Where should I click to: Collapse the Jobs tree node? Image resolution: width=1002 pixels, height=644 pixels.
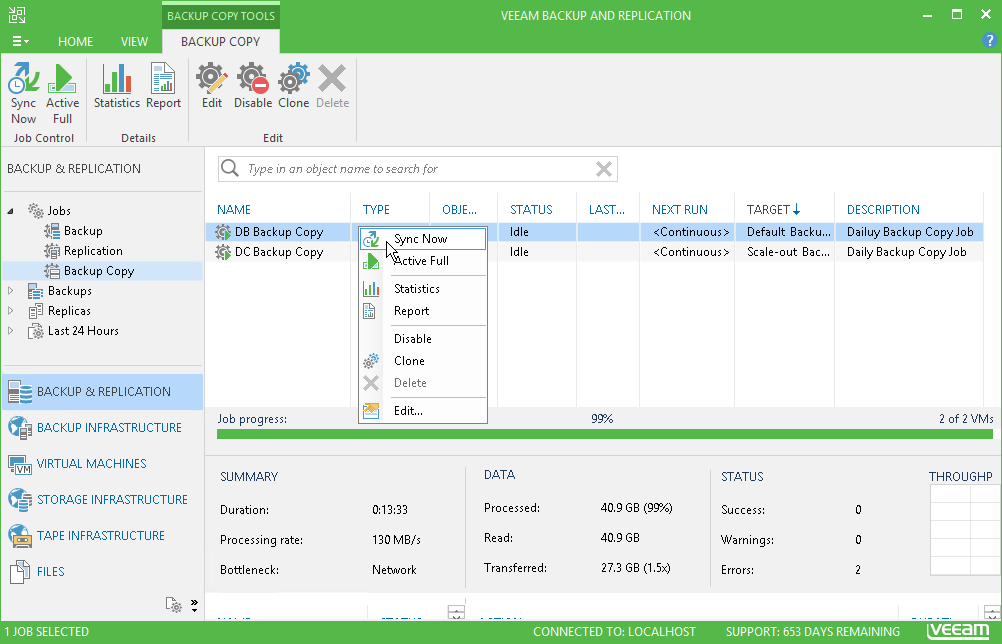pyautogui.click(x=11, y=210)
